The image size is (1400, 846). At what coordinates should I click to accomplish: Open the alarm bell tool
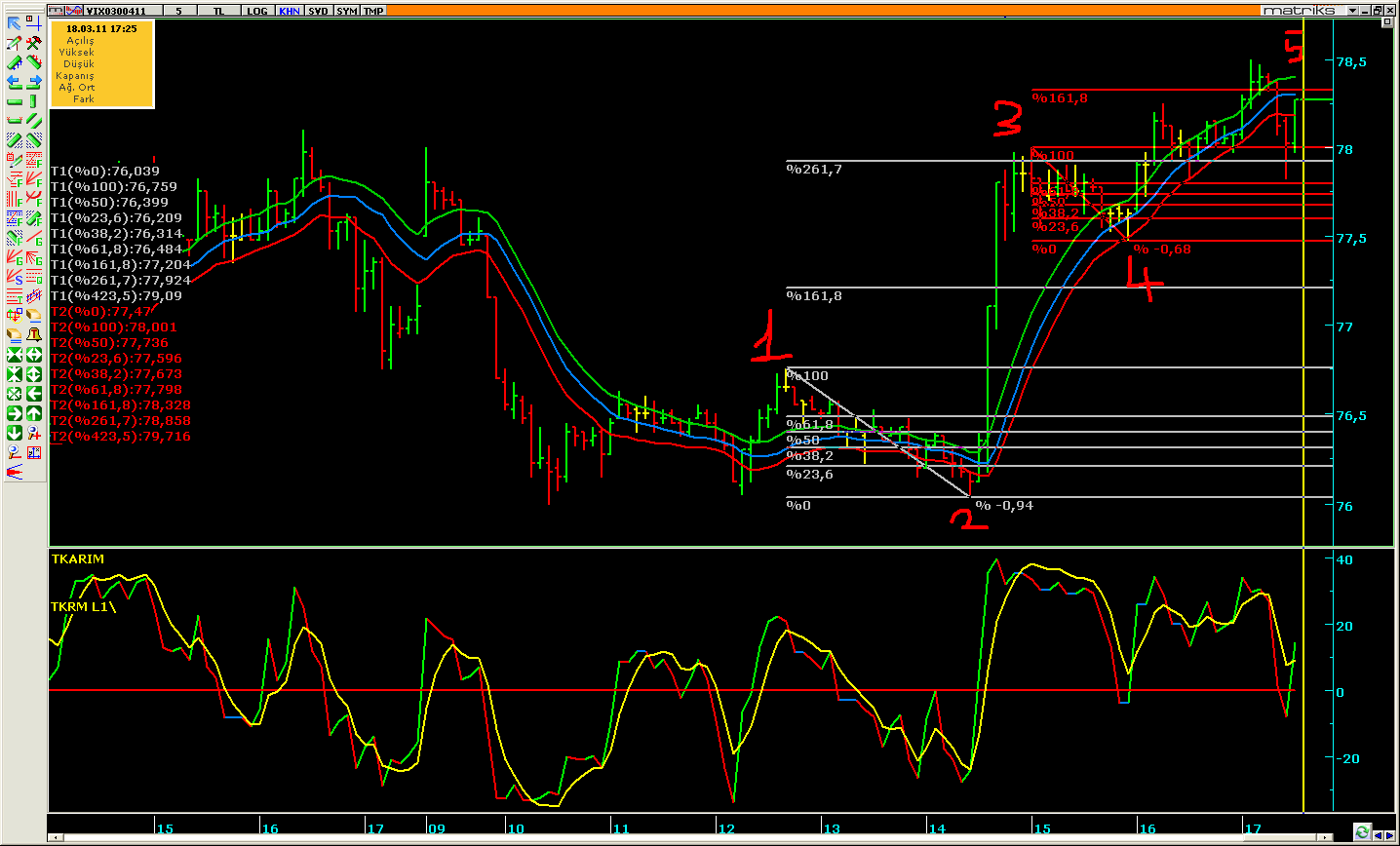(34, 334)
